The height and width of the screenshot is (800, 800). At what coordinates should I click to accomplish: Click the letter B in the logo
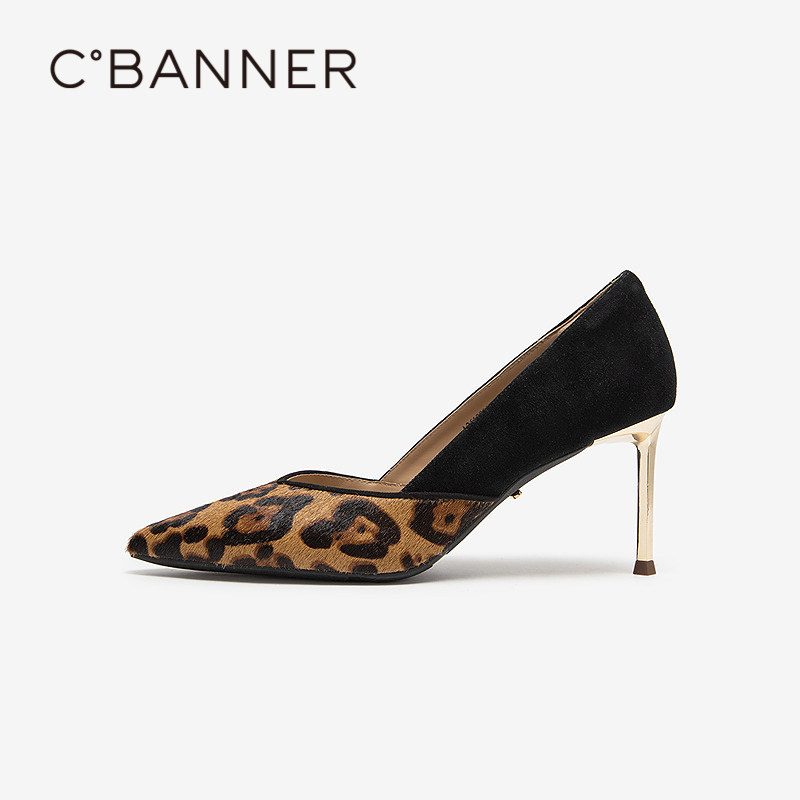tap(126, 69)
